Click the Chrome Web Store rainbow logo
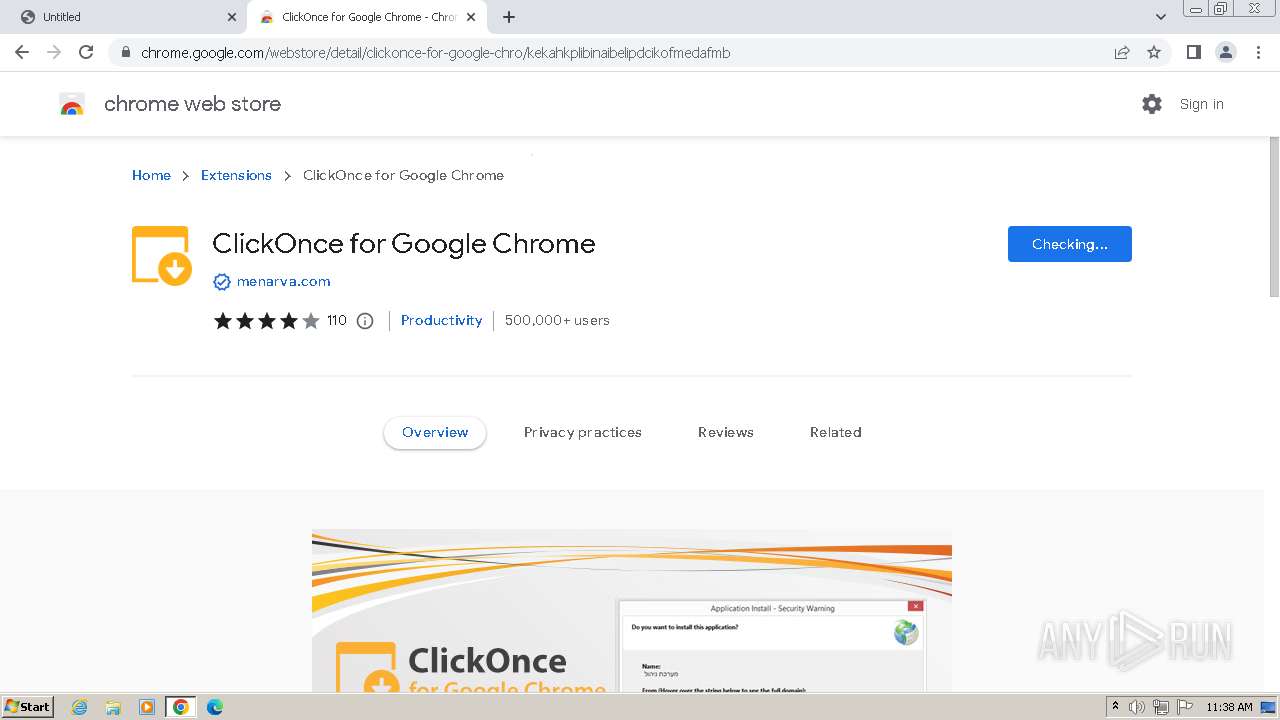This screenshot has width=1280, height=720. 72,104
